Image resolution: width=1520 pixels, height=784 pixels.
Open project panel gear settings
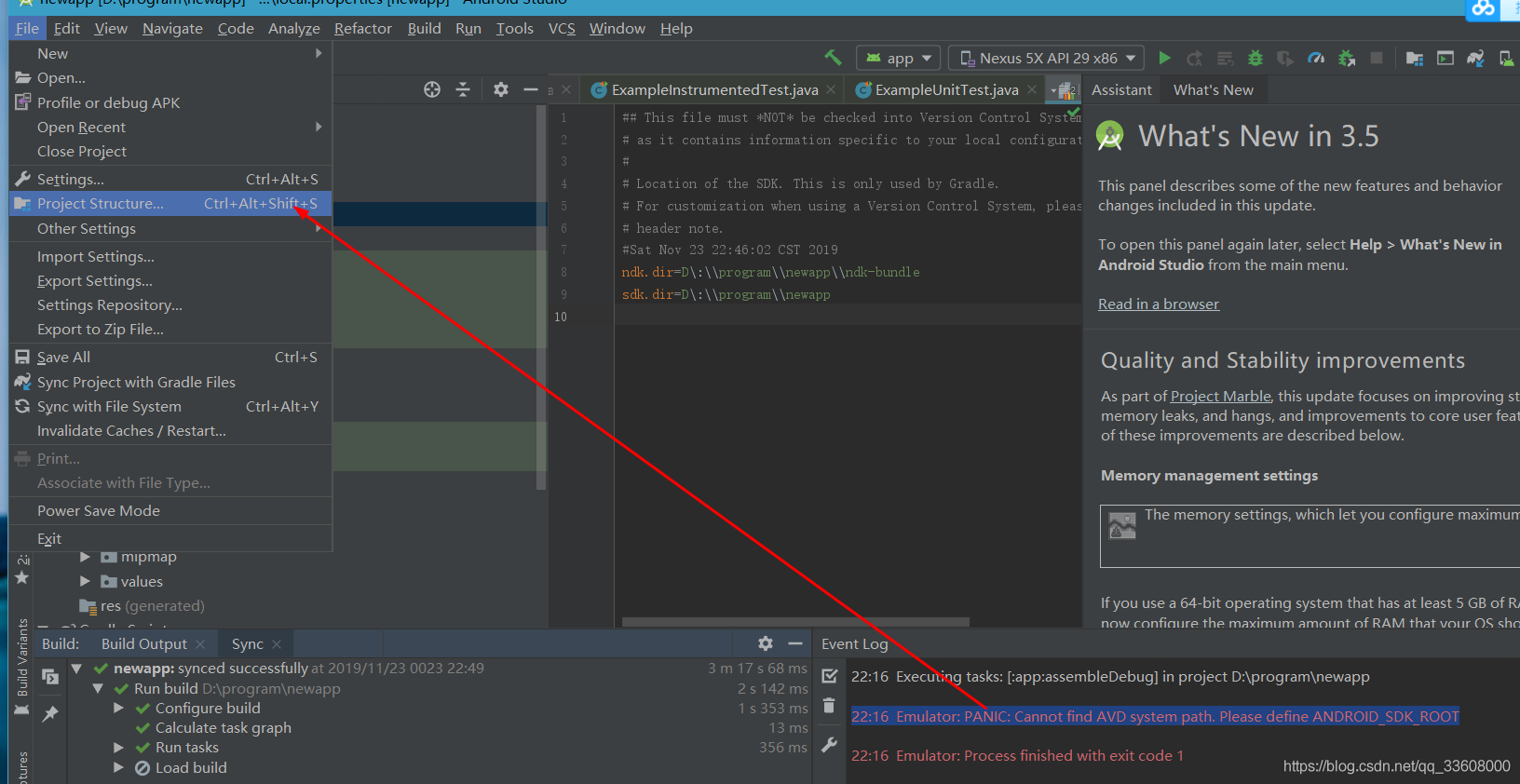(501, 89)
